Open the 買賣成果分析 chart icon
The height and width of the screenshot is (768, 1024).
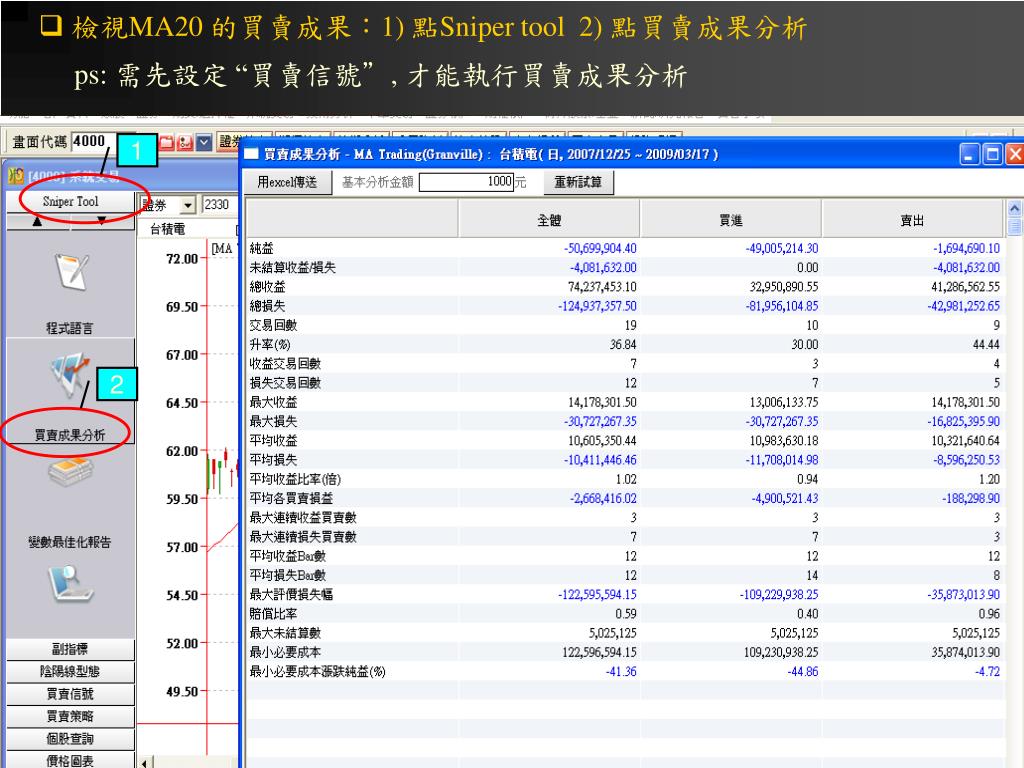[70, 375]
